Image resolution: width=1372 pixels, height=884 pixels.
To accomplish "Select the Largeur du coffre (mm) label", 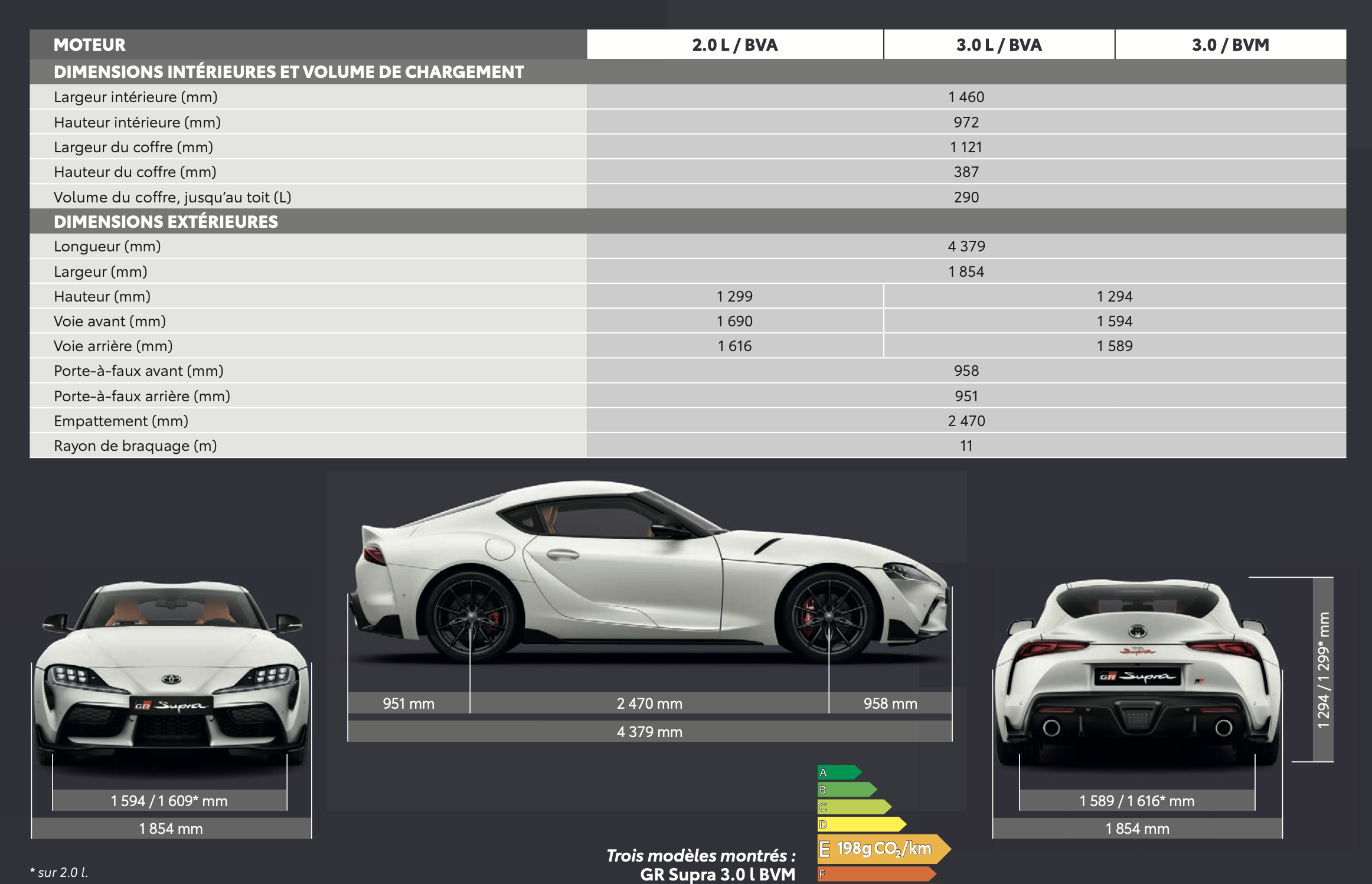I will (133, 147).
